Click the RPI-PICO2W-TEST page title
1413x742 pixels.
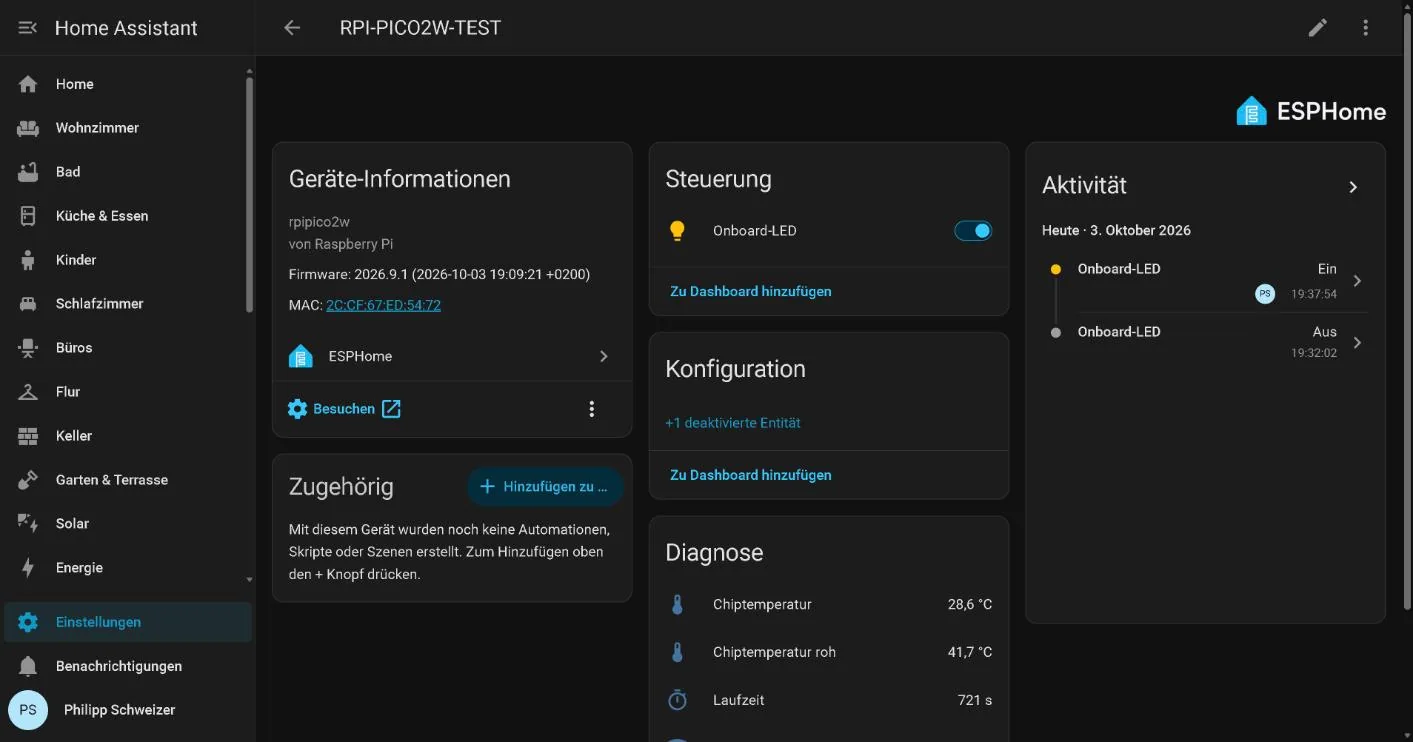420,28
